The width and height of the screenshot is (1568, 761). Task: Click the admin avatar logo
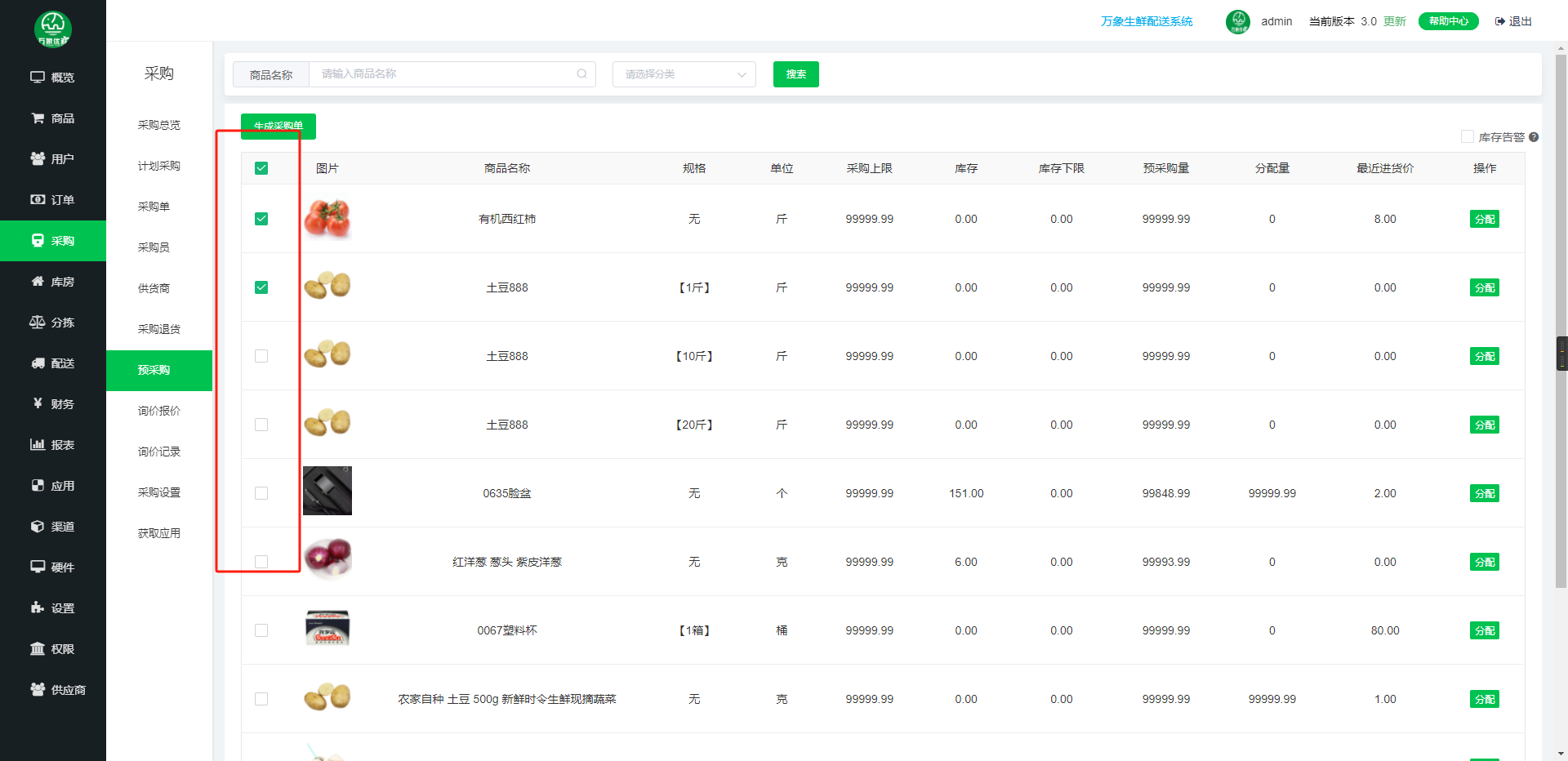[x=1238, y=21]
